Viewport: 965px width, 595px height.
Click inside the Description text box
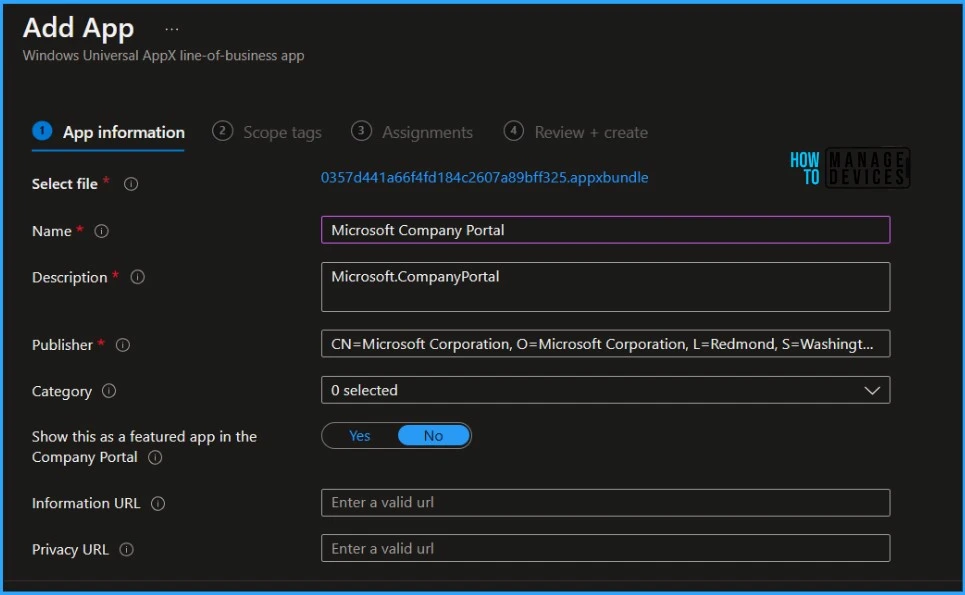point(606,287)
